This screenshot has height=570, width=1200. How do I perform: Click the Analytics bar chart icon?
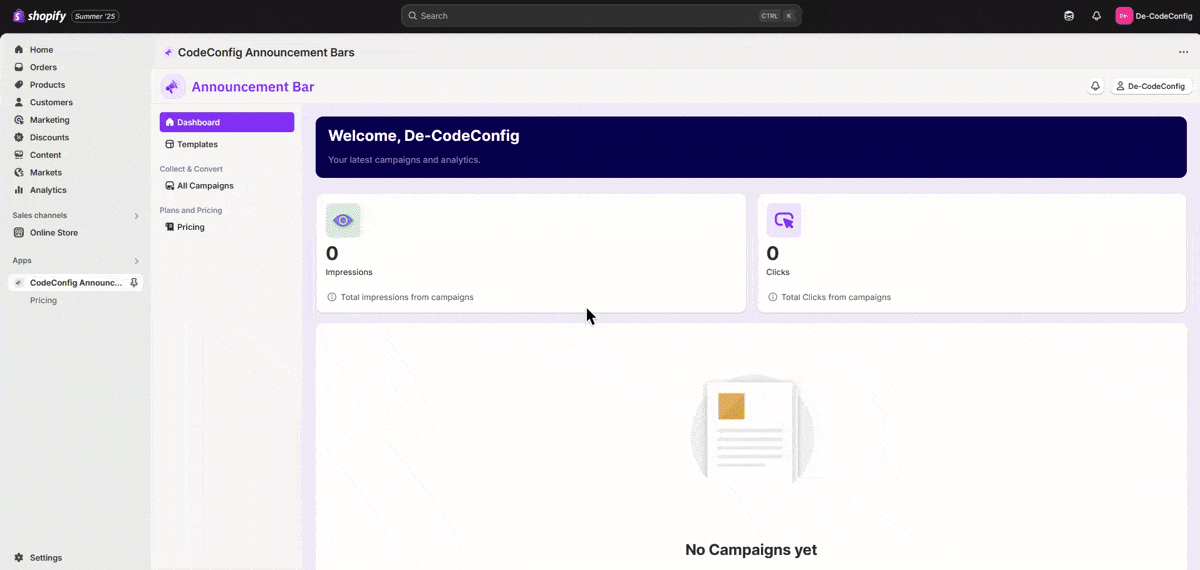[19, 190]
